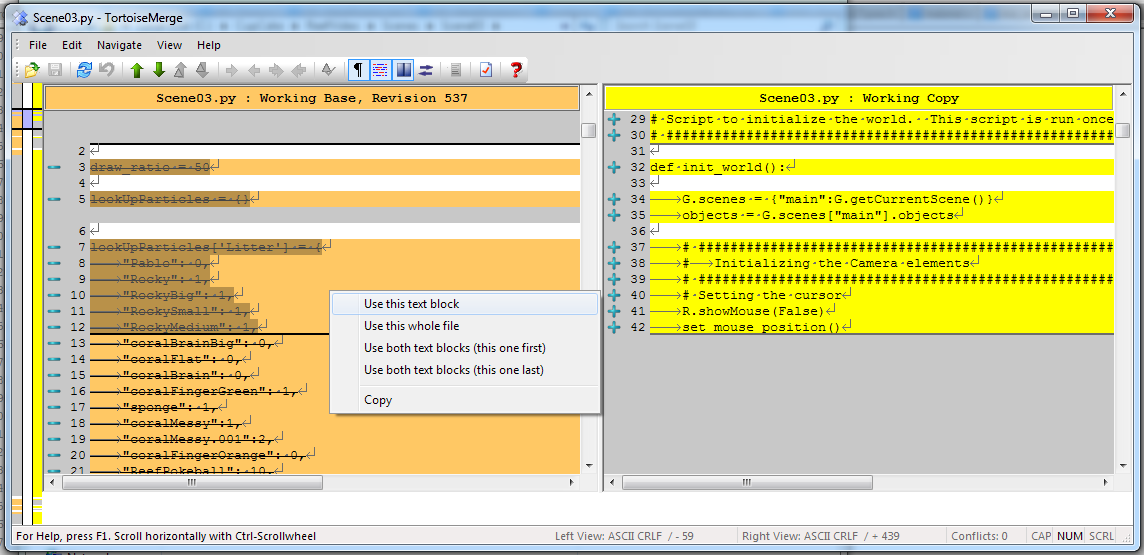Jump to previous difference with green up arrow
Image resolution: width=1144 pixels, height=555 pixels.
(137, 70)
